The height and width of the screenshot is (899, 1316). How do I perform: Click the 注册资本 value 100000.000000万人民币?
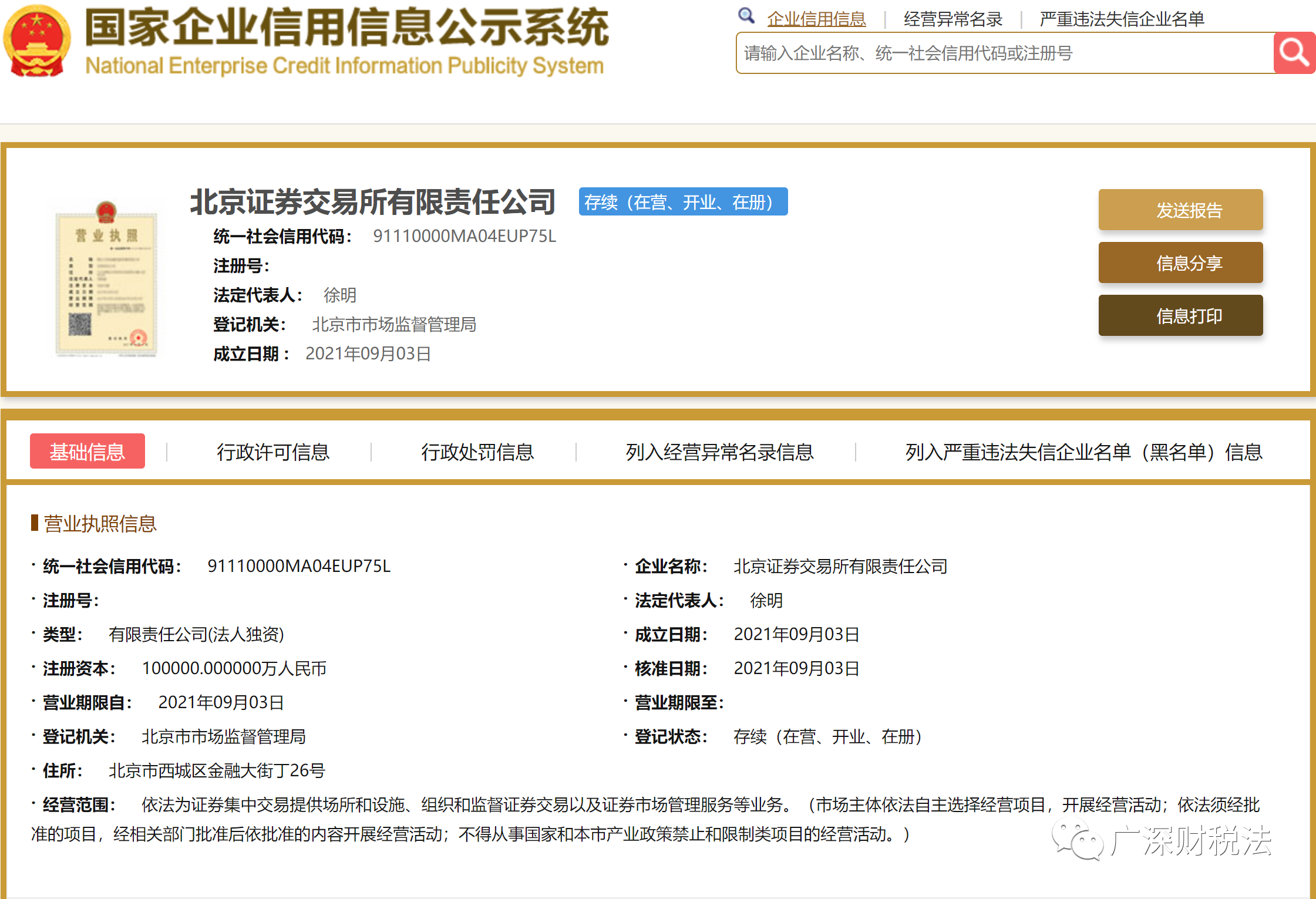coord(234,668)
